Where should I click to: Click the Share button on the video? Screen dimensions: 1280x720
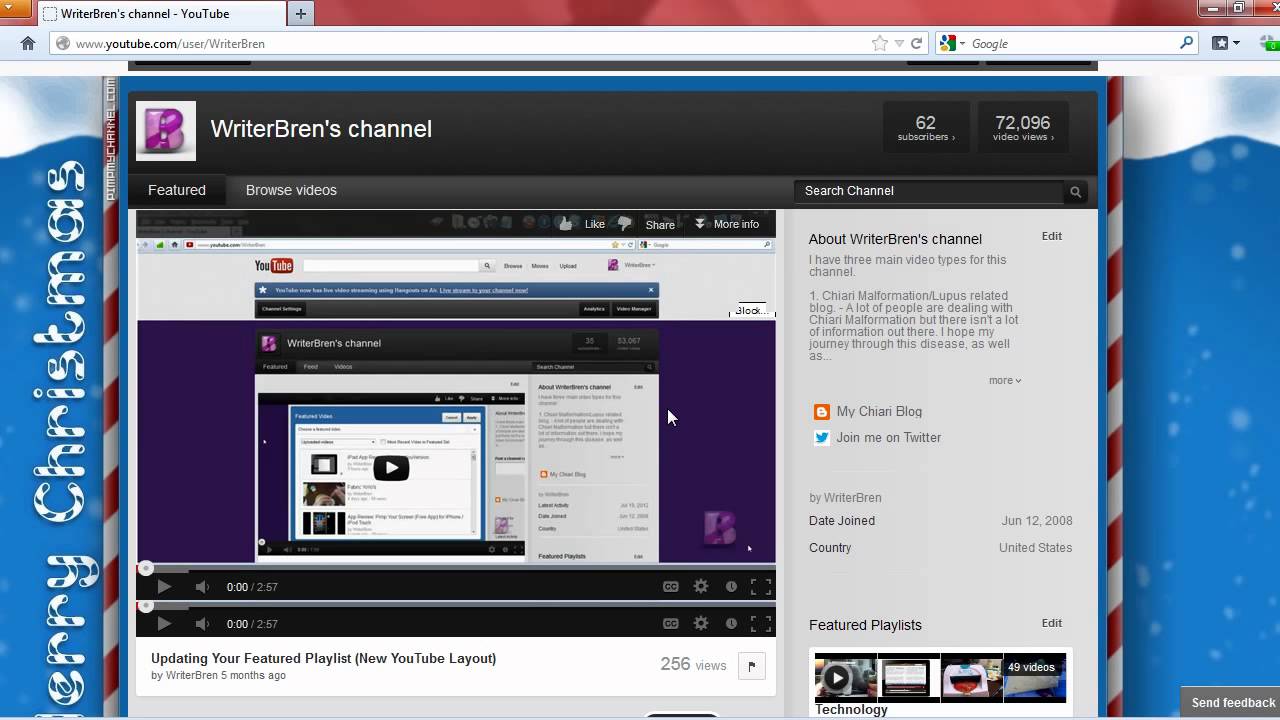click(x=660, y=225)
